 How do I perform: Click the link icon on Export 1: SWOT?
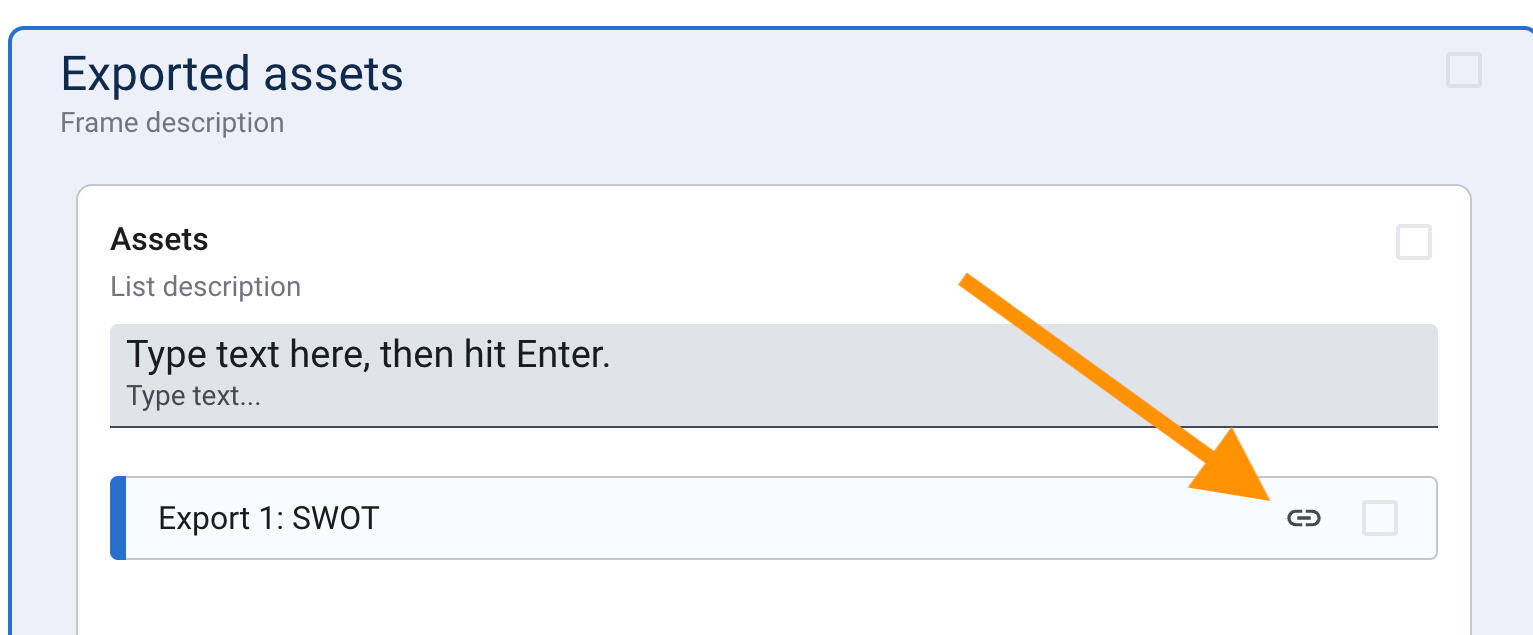click(x=1304, y=518)
